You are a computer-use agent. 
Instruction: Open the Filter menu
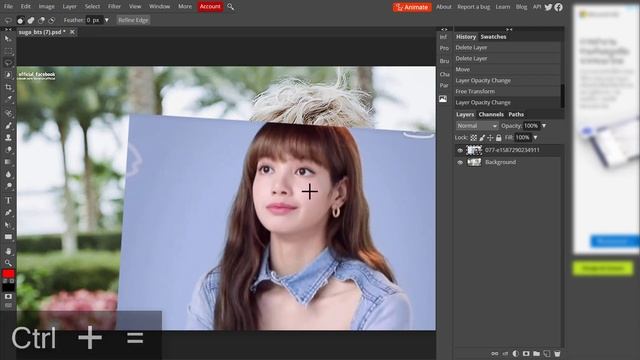coord(114,7)
